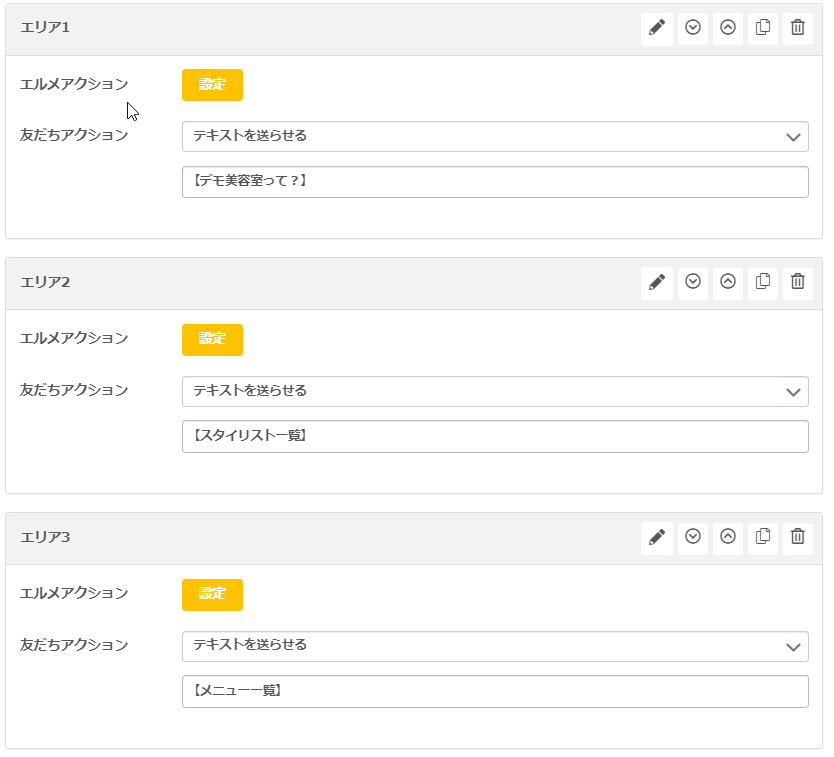The width and height of the screenshot is (834, 757).
Task: Focus the 【スタイリスト一覧】 text input
Action: coord(494,436)
